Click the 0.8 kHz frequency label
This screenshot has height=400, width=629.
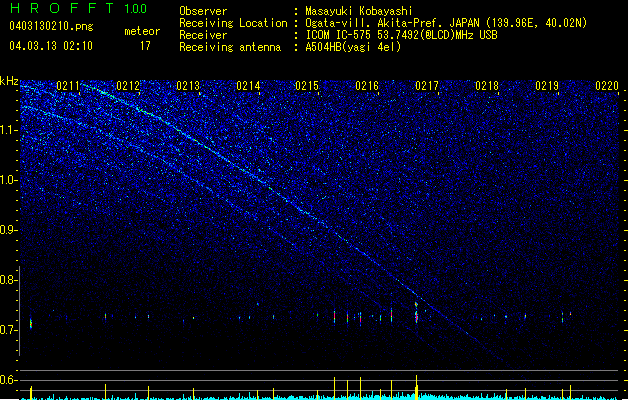(9, 280)
